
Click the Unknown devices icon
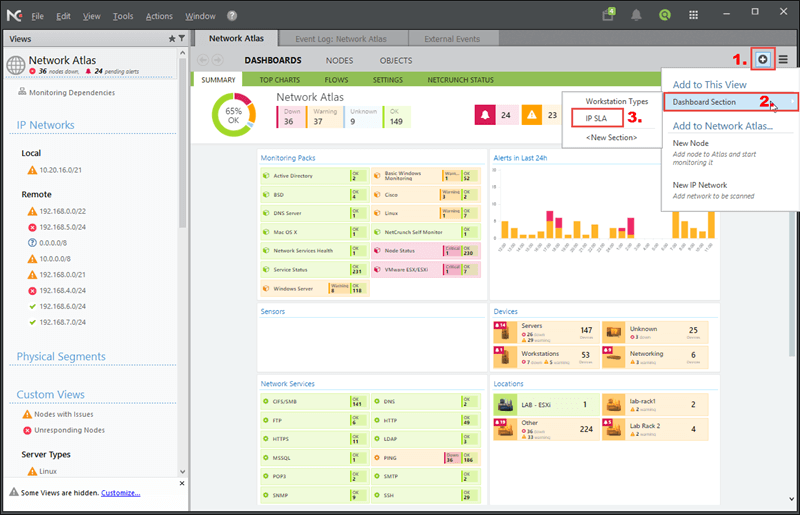613,332
